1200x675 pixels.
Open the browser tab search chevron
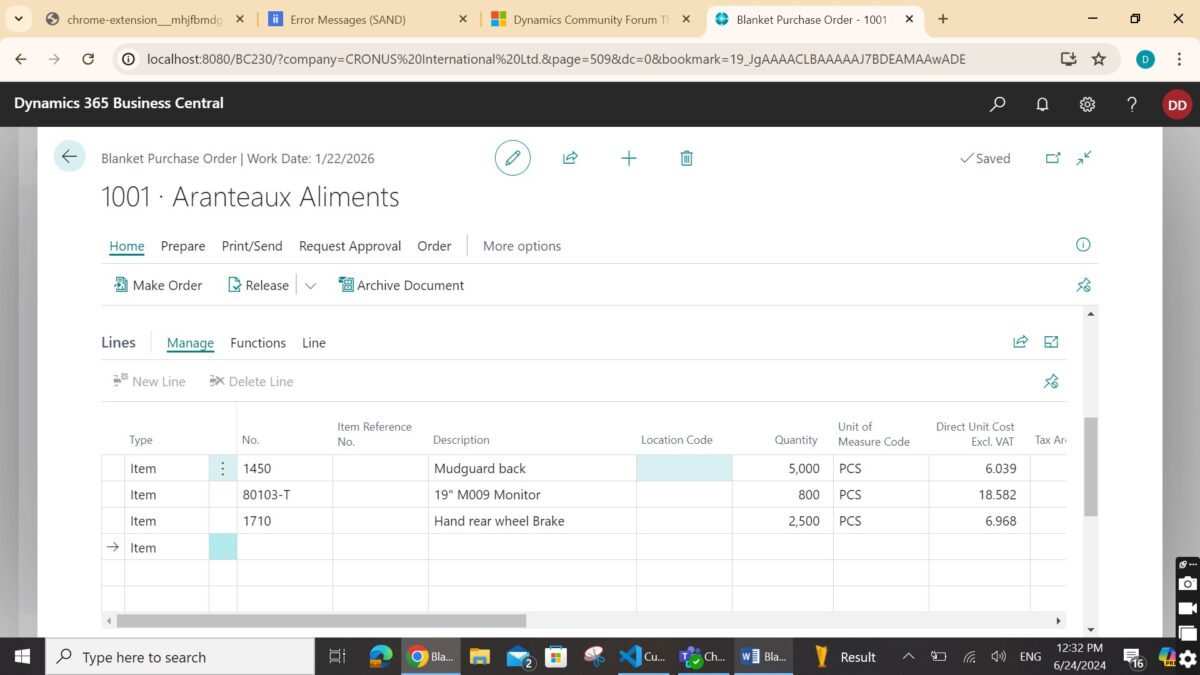point(18,19)
